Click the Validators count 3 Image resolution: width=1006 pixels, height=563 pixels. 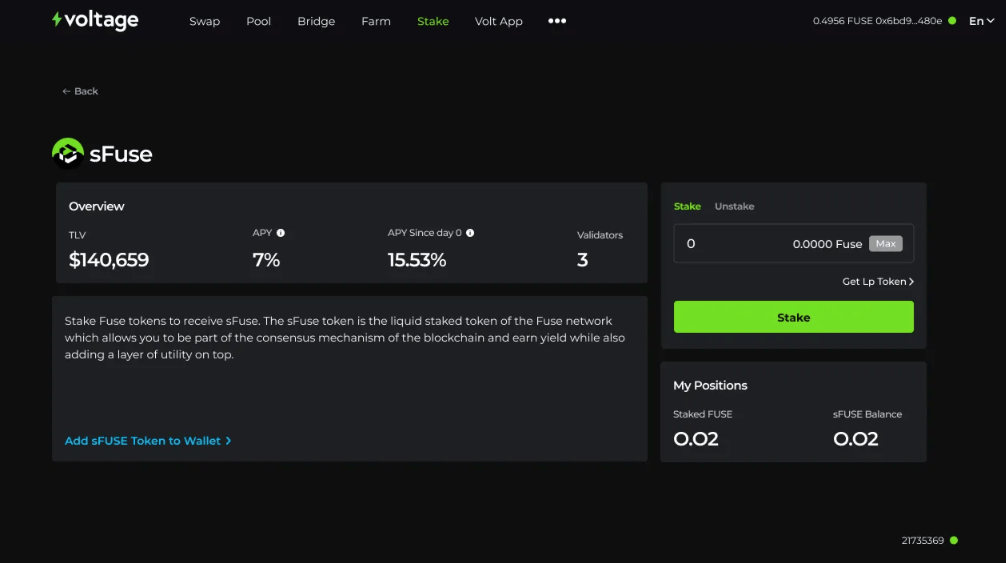point(582,260)
